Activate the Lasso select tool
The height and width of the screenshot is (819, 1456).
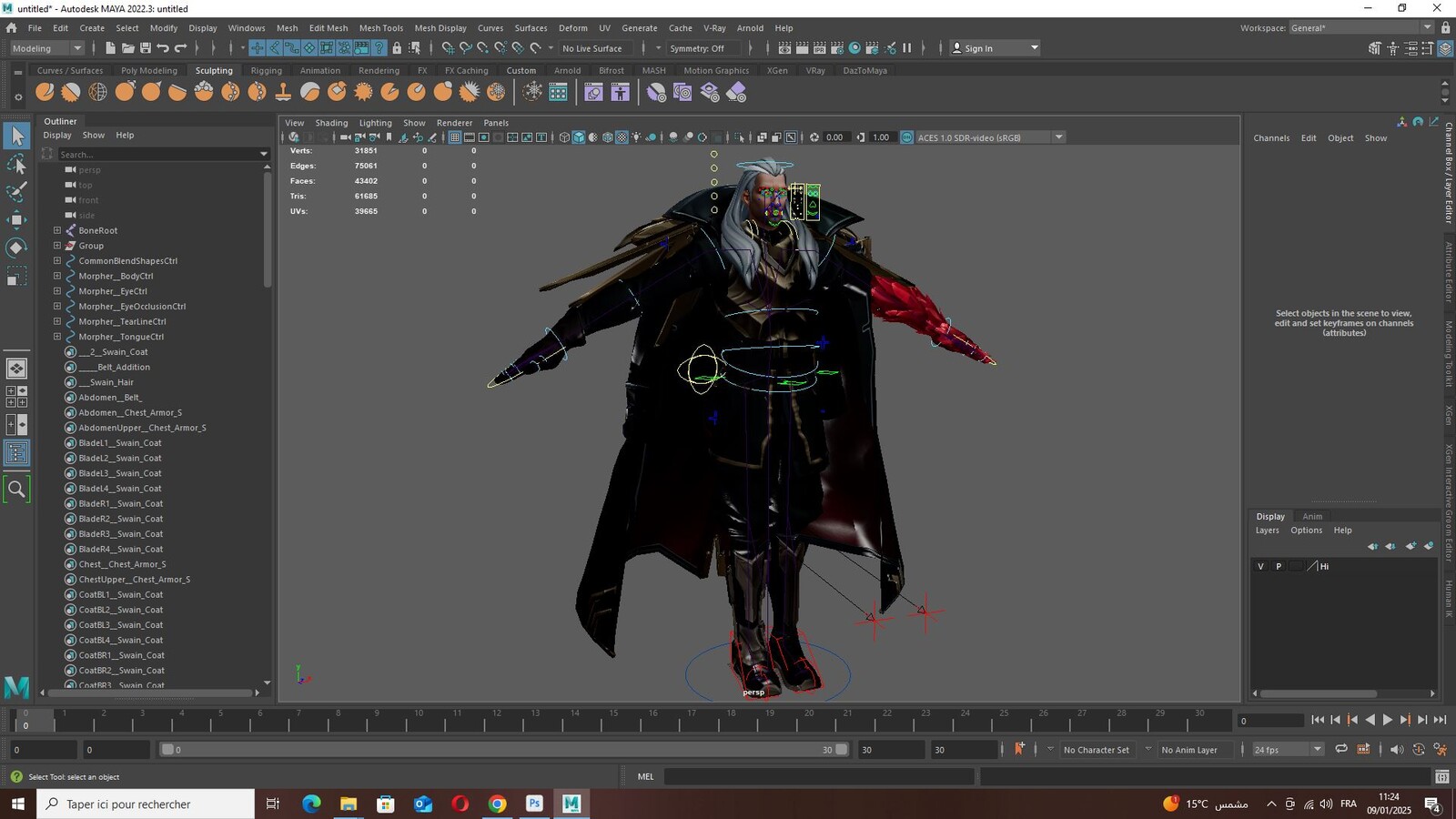pyautogui.click(x=17, y=165)
